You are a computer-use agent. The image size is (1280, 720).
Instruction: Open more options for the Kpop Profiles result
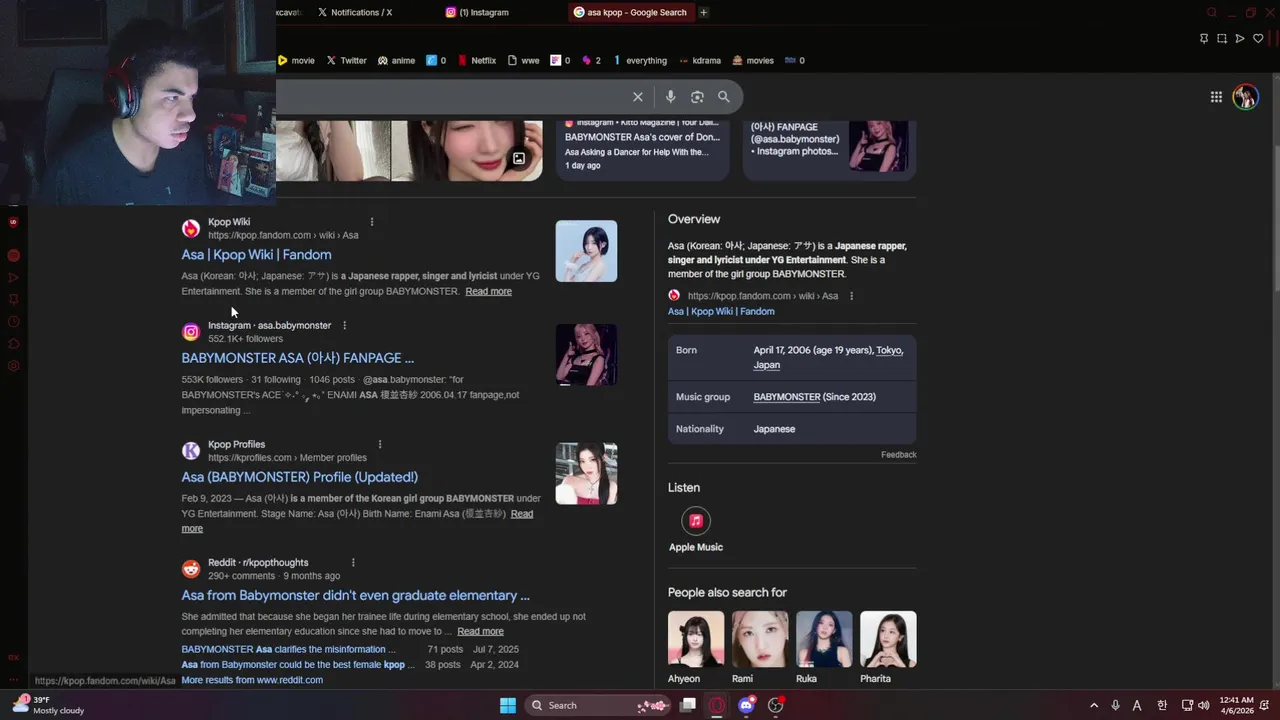[380, 444]
